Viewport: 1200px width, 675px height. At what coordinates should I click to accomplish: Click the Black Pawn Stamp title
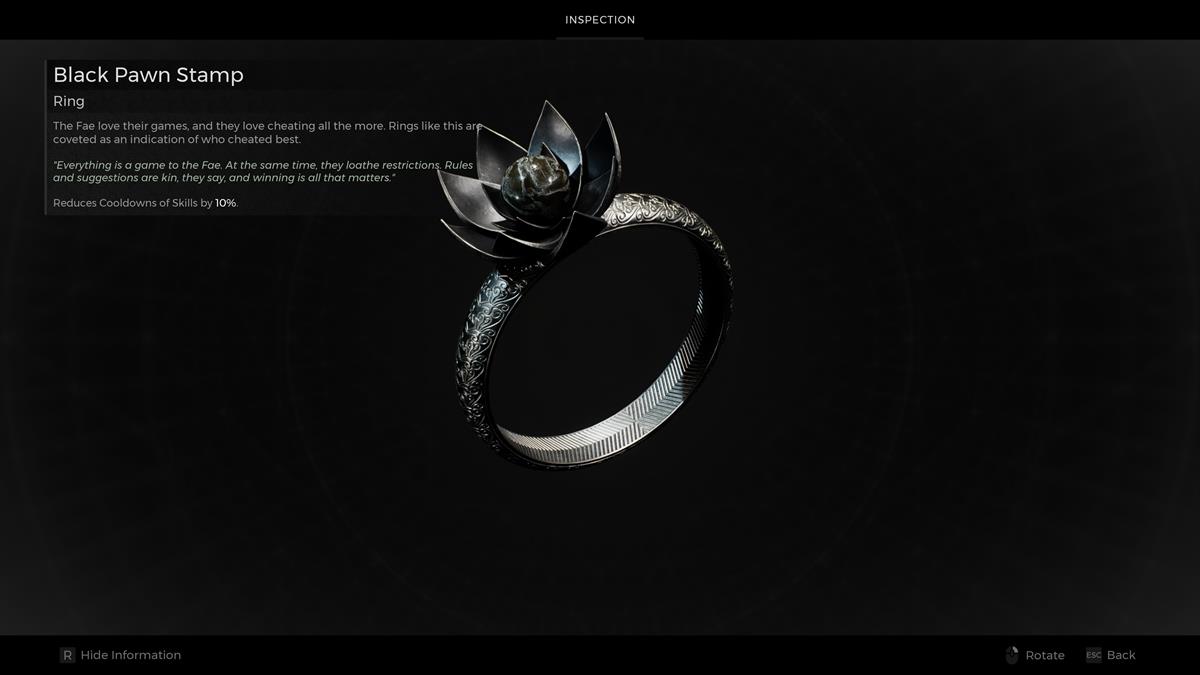tap(148, 75)
